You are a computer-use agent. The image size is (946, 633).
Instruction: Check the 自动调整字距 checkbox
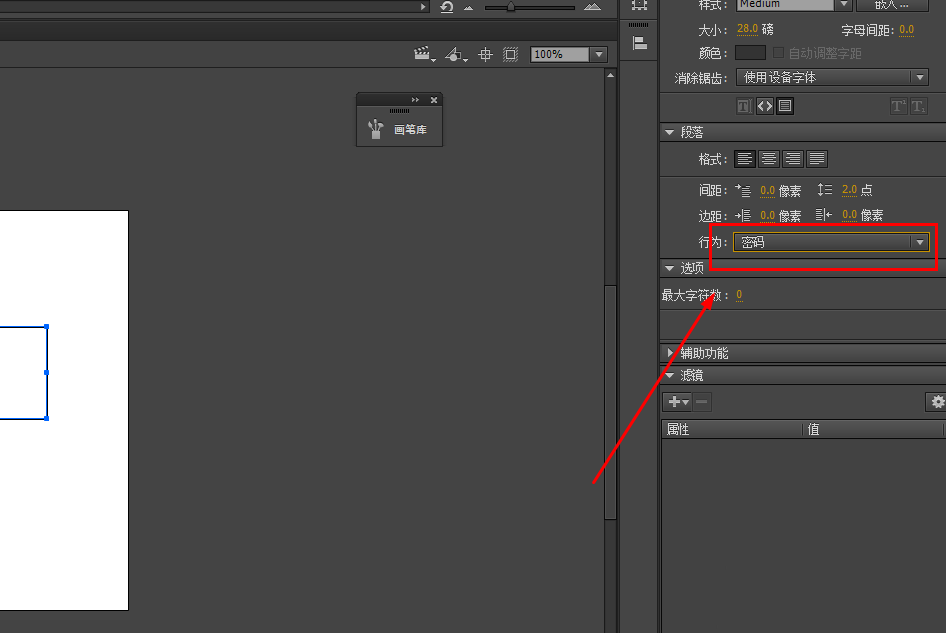point(778,53)
